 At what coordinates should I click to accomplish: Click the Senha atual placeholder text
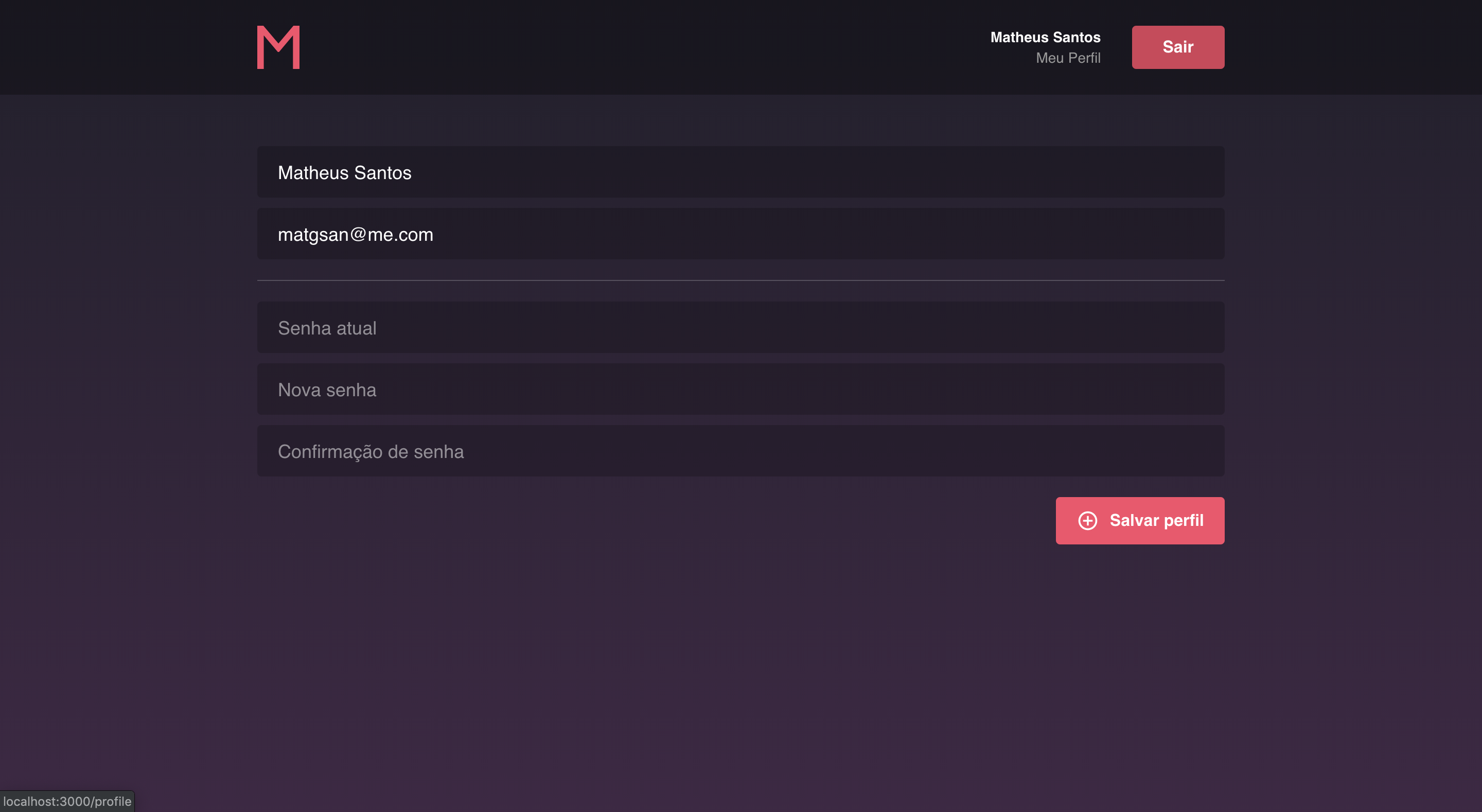pyautogui.click(x=327, y=328)
